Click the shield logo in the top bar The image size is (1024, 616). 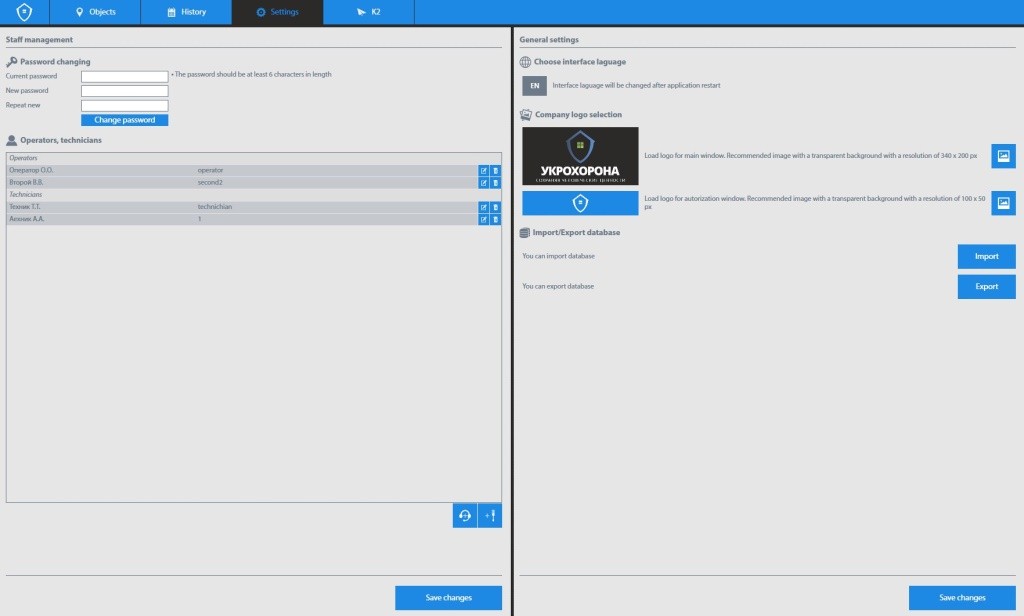point(24,12)
